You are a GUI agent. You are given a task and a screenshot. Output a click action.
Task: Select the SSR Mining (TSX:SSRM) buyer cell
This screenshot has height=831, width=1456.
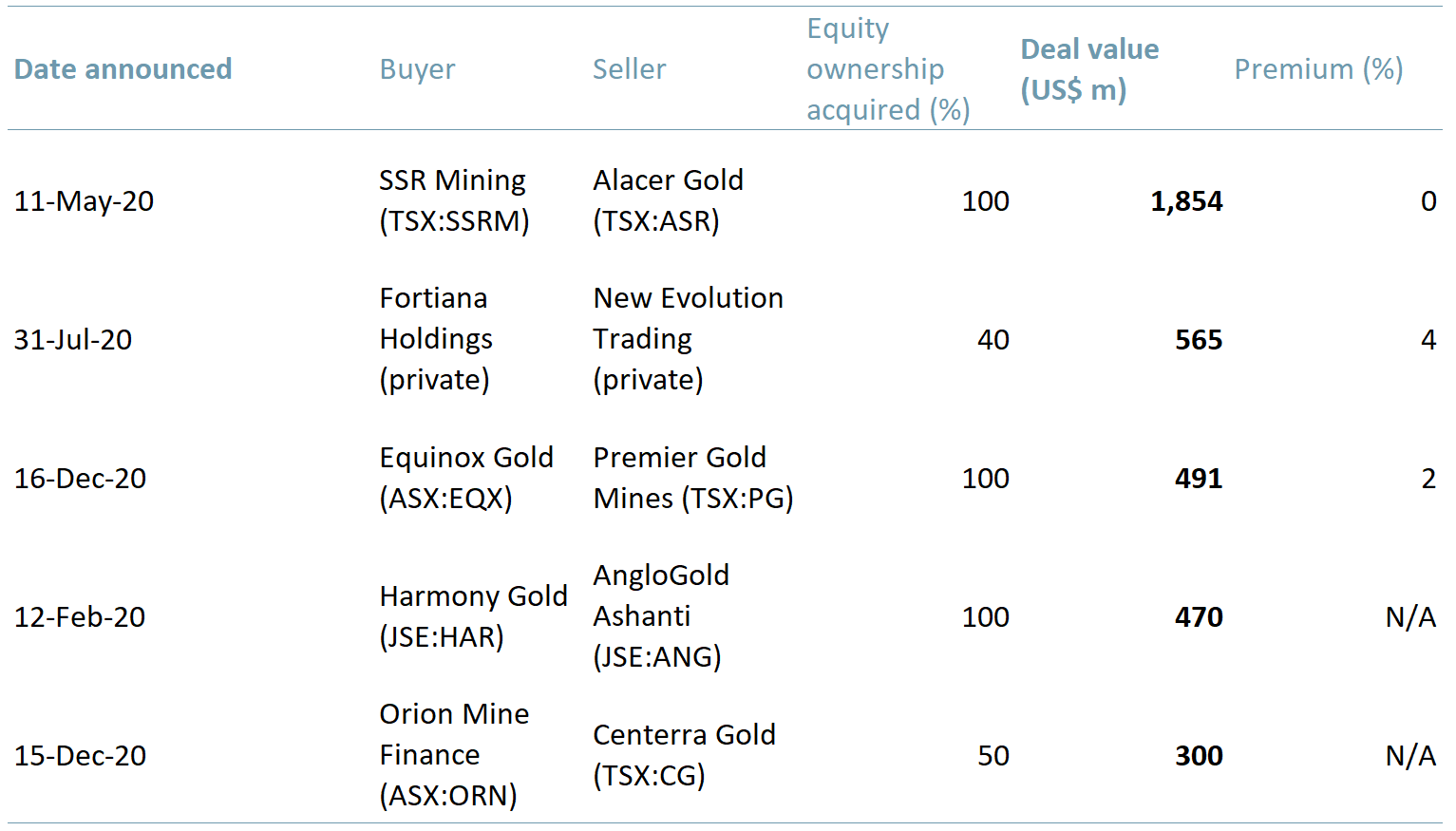[x=454, y=200]
